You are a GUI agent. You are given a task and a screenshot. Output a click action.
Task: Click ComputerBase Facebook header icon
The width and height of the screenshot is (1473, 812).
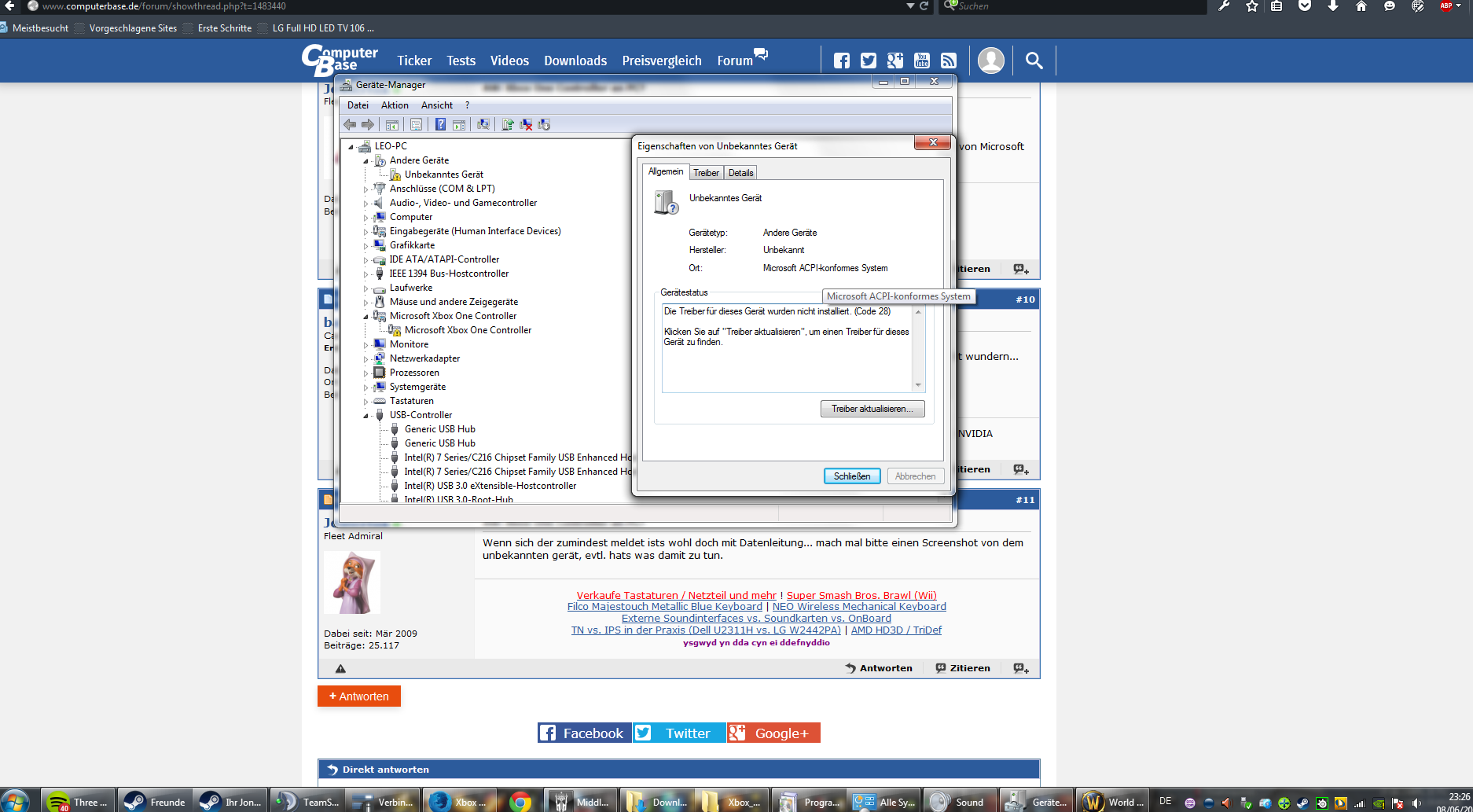[842, 61]
